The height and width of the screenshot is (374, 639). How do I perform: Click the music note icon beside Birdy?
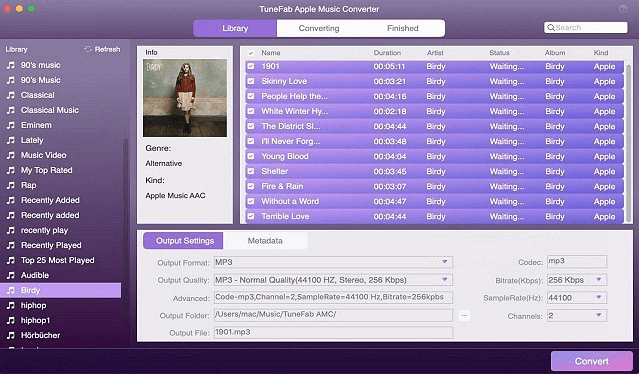pos(11,290)
